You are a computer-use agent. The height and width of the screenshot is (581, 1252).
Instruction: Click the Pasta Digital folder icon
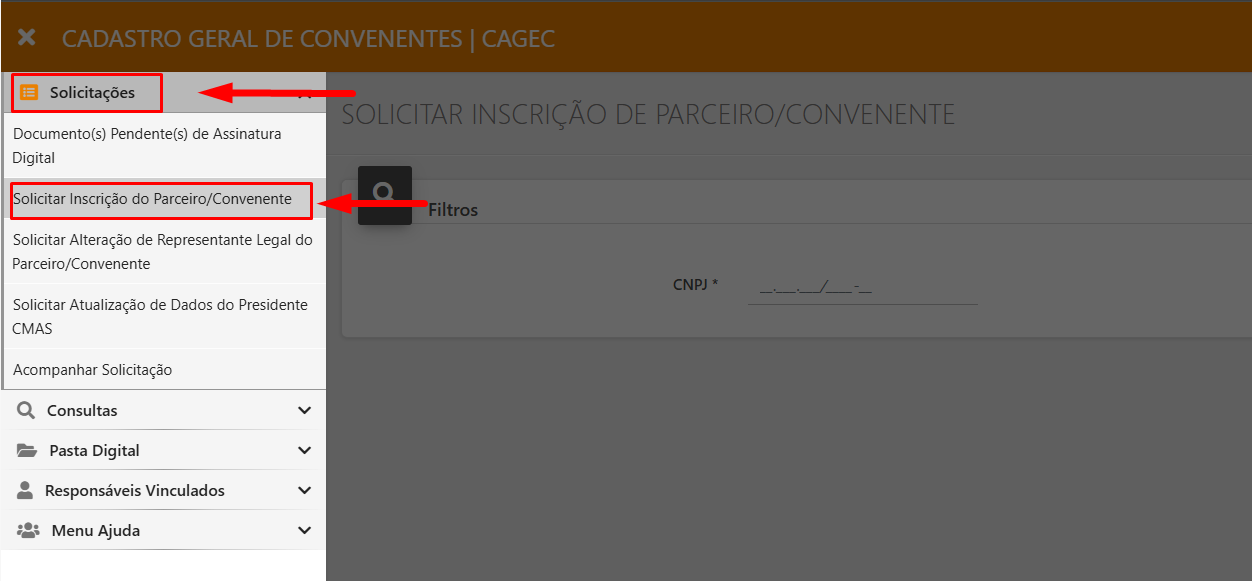point(27,450)
